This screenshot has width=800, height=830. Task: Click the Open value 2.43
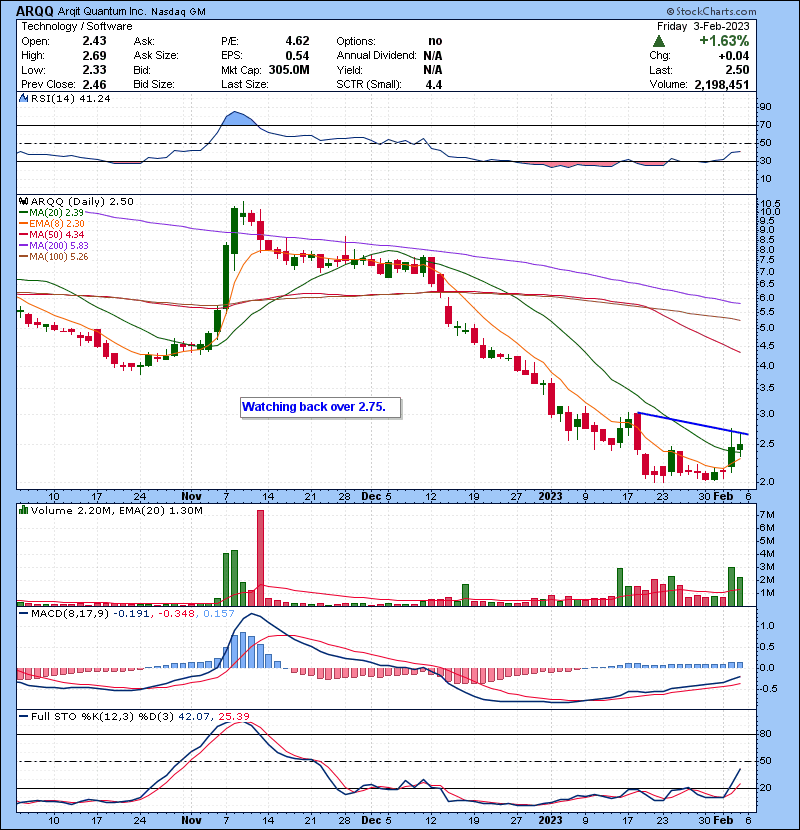94,41
